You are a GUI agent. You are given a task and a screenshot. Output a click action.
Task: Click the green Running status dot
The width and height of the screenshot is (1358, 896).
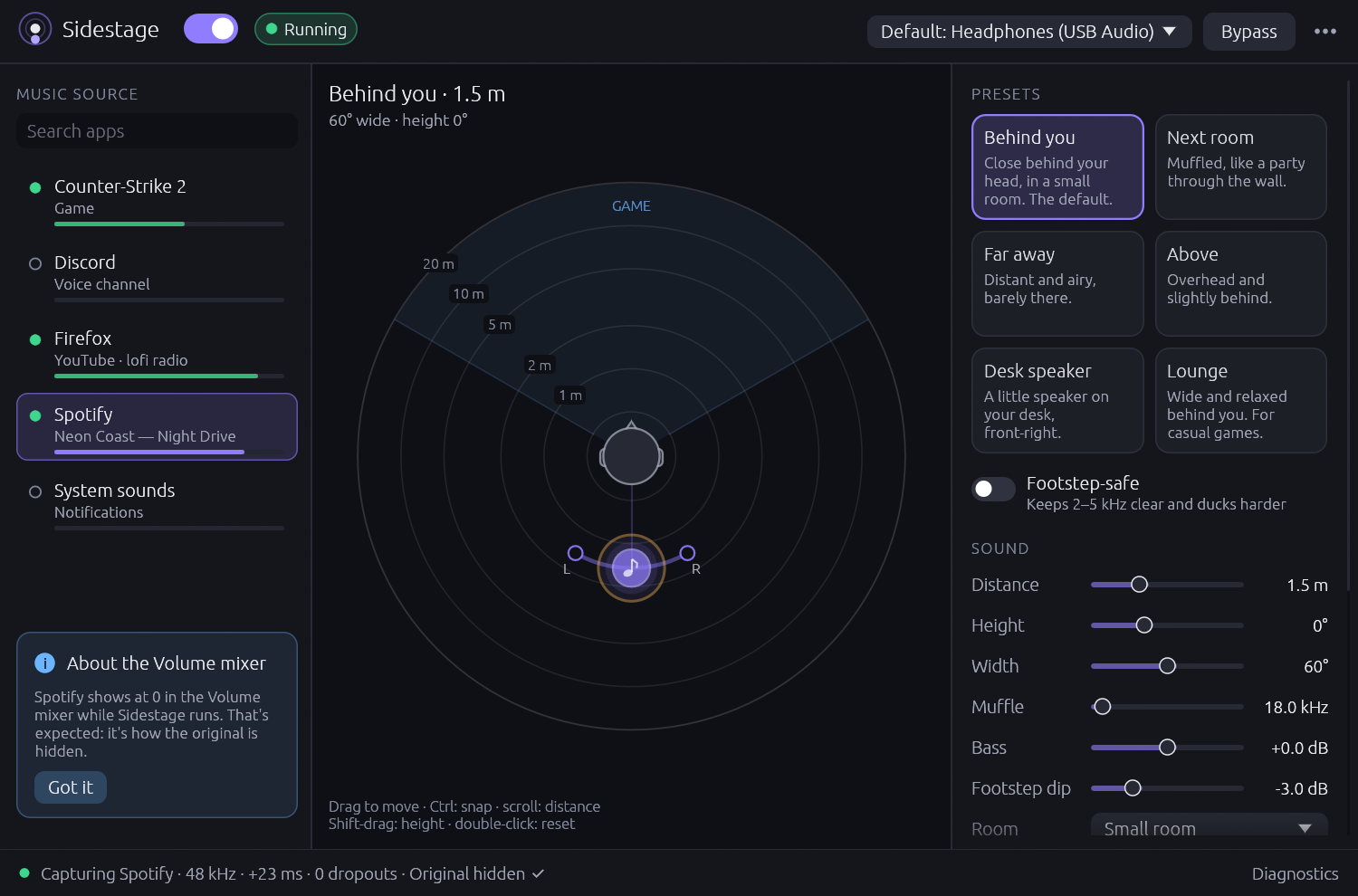click(272, 29)
